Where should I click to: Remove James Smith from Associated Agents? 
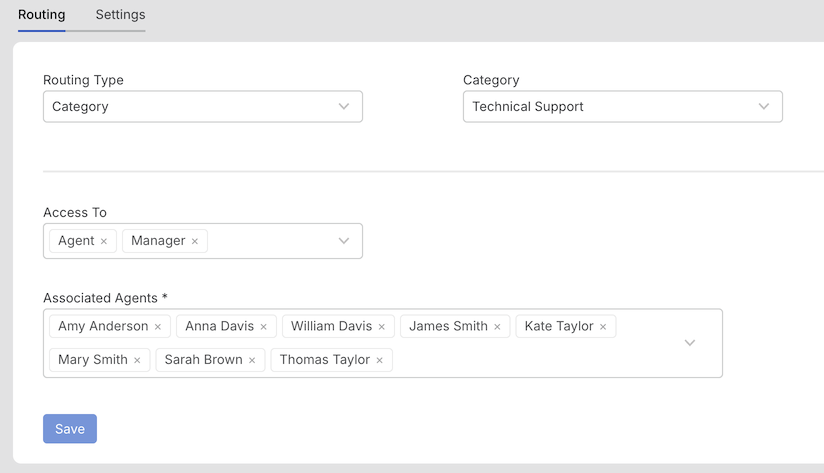[x=497, y=327]
